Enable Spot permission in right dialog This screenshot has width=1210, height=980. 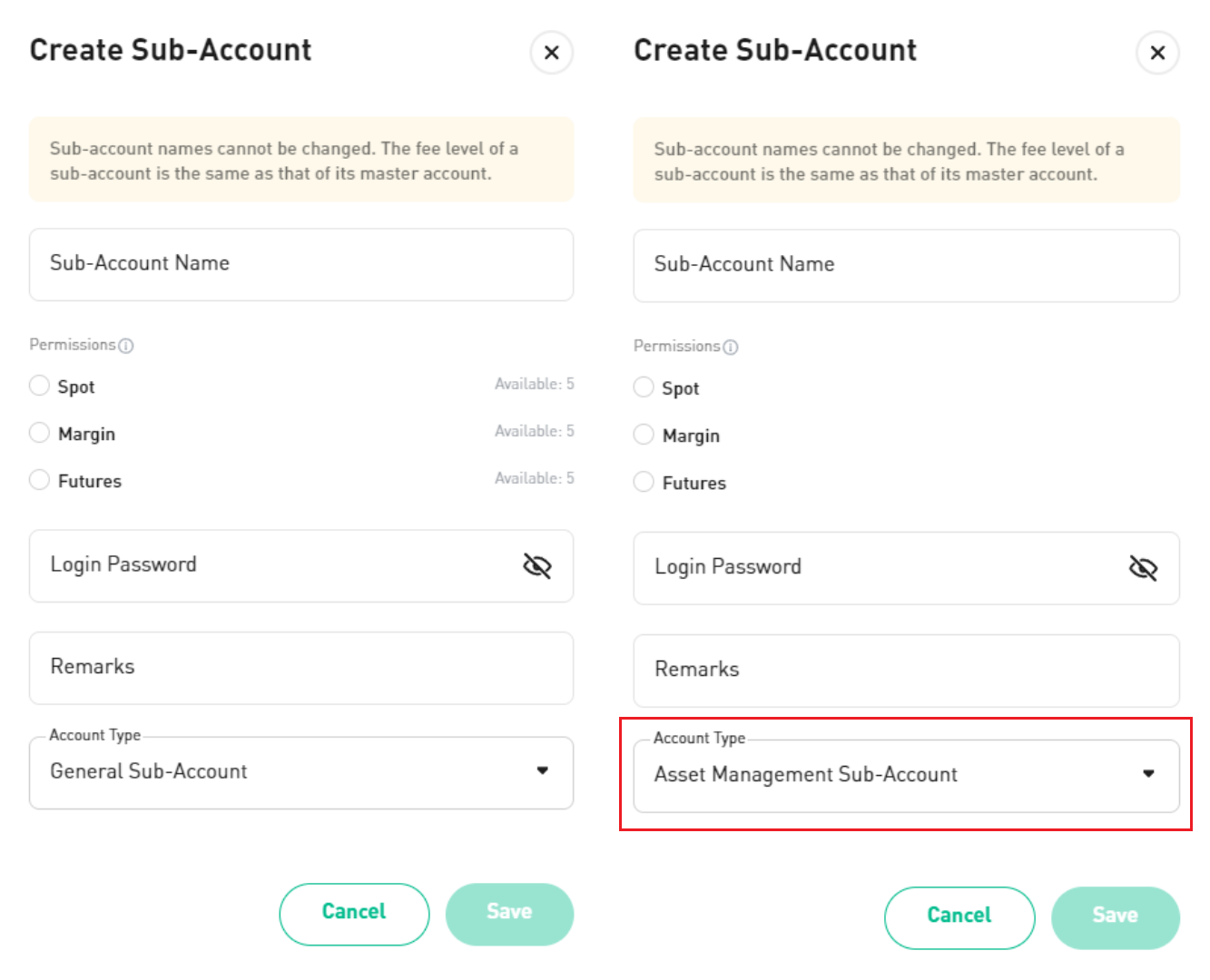[x=644, y=387]
